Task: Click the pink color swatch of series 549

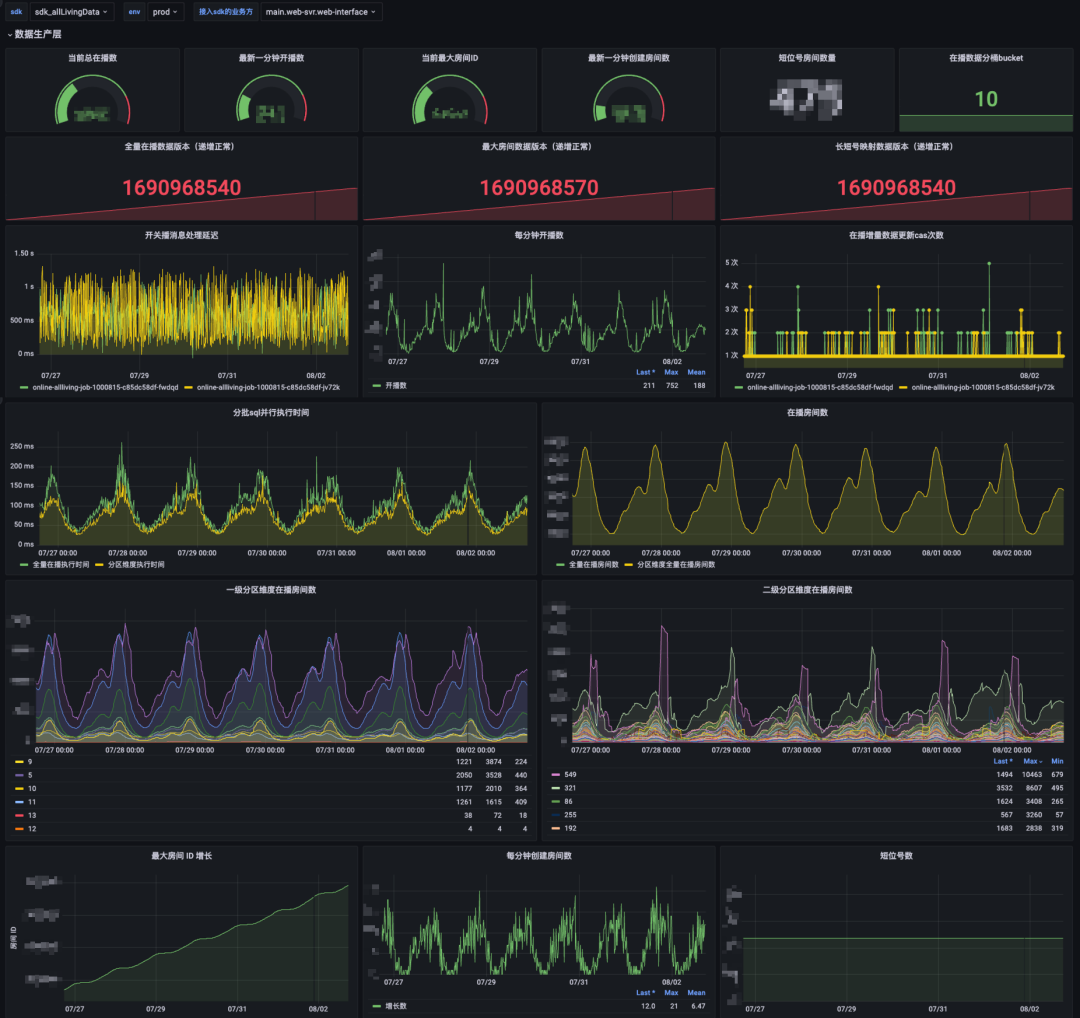Action: [556, 775]
